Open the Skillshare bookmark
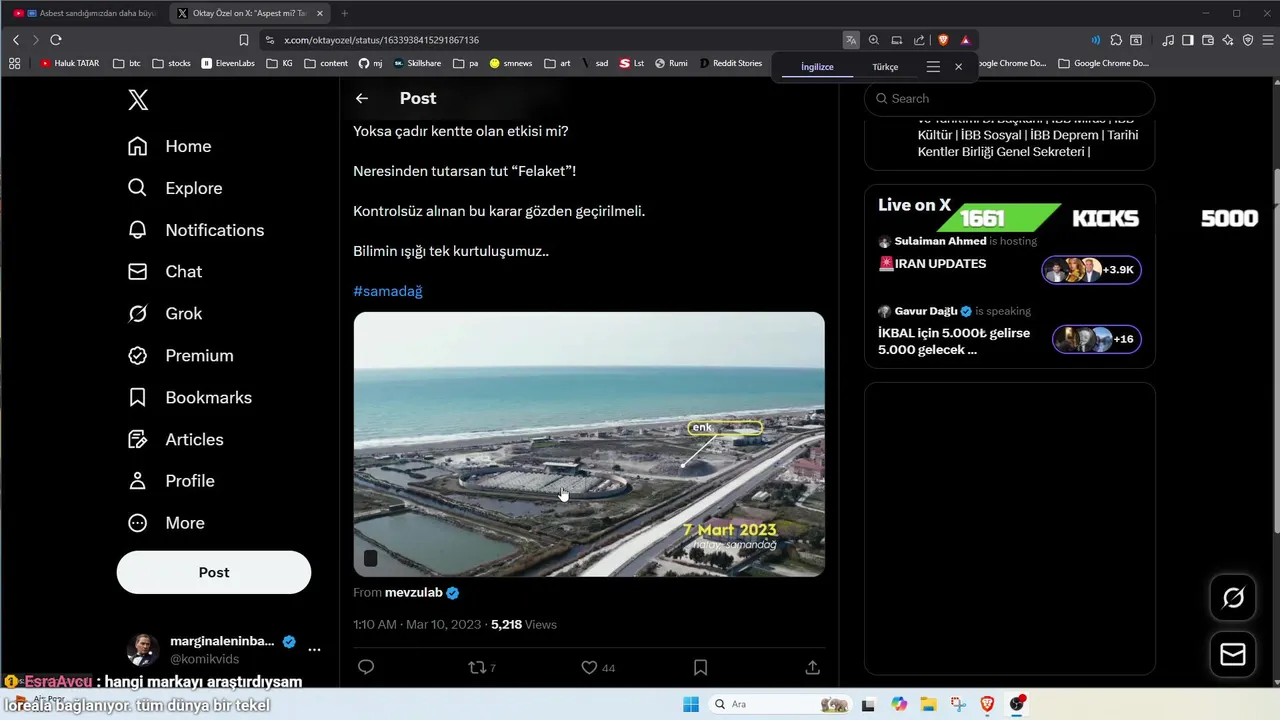The height and width of the screenshot is (720, 1280). click(x=417, y=63)
